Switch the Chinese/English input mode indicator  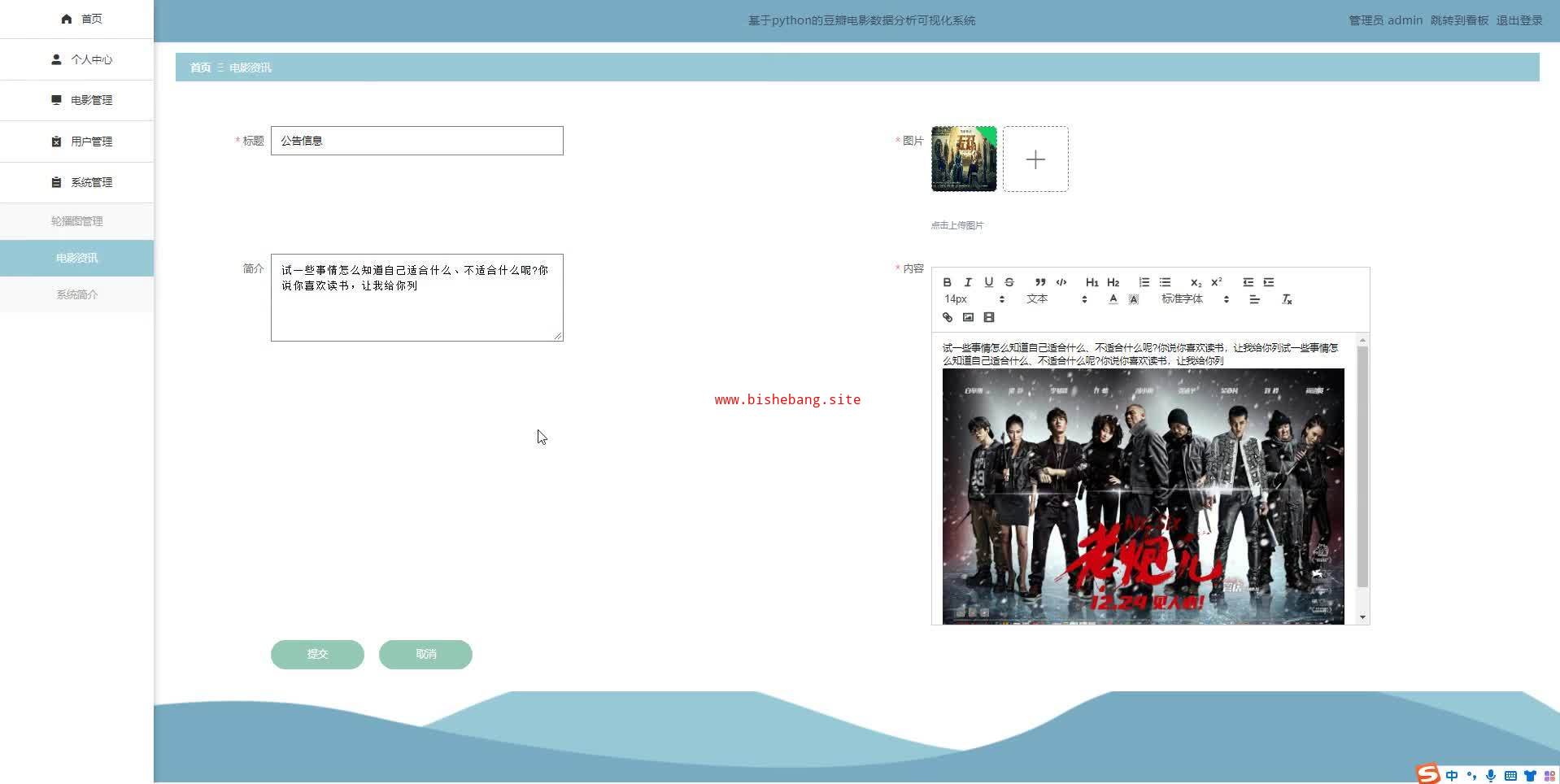[x=1452, y=776]
